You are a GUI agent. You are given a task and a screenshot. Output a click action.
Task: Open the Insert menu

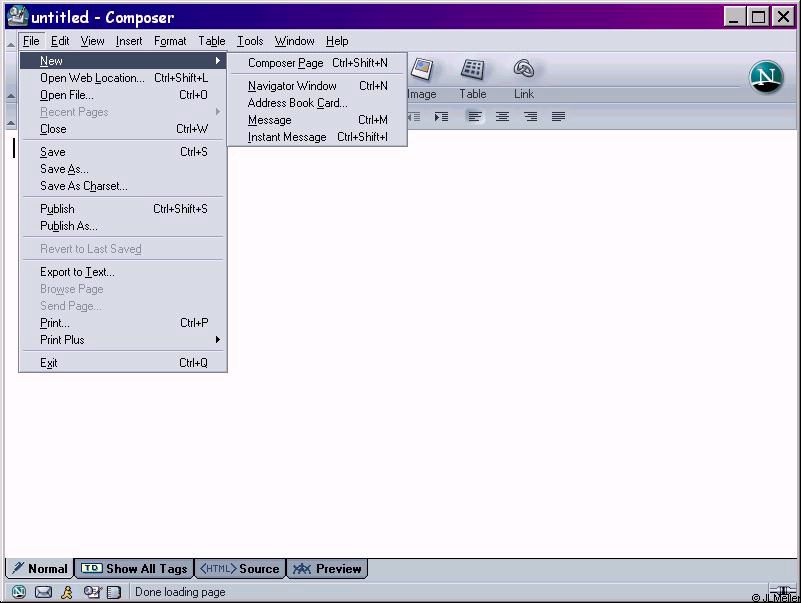pos(129,41)
